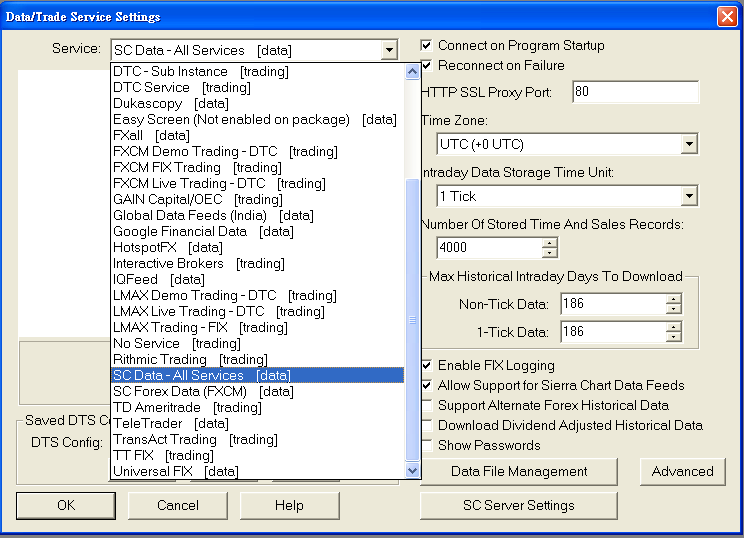Select Google Financial Data entry

coord(258,232)
